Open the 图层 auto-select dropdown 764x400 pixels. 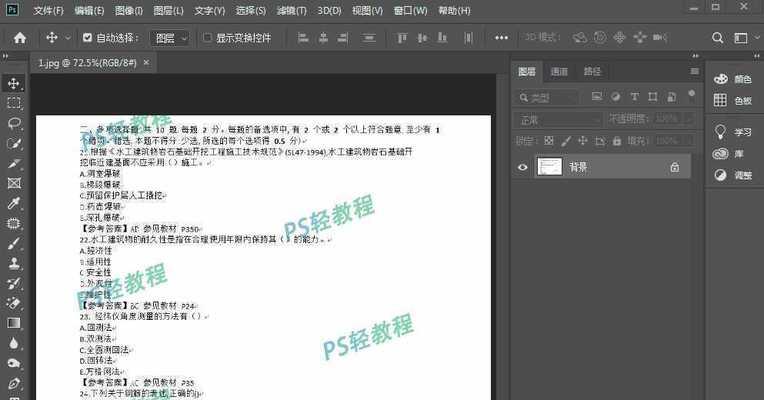point(170,38)
